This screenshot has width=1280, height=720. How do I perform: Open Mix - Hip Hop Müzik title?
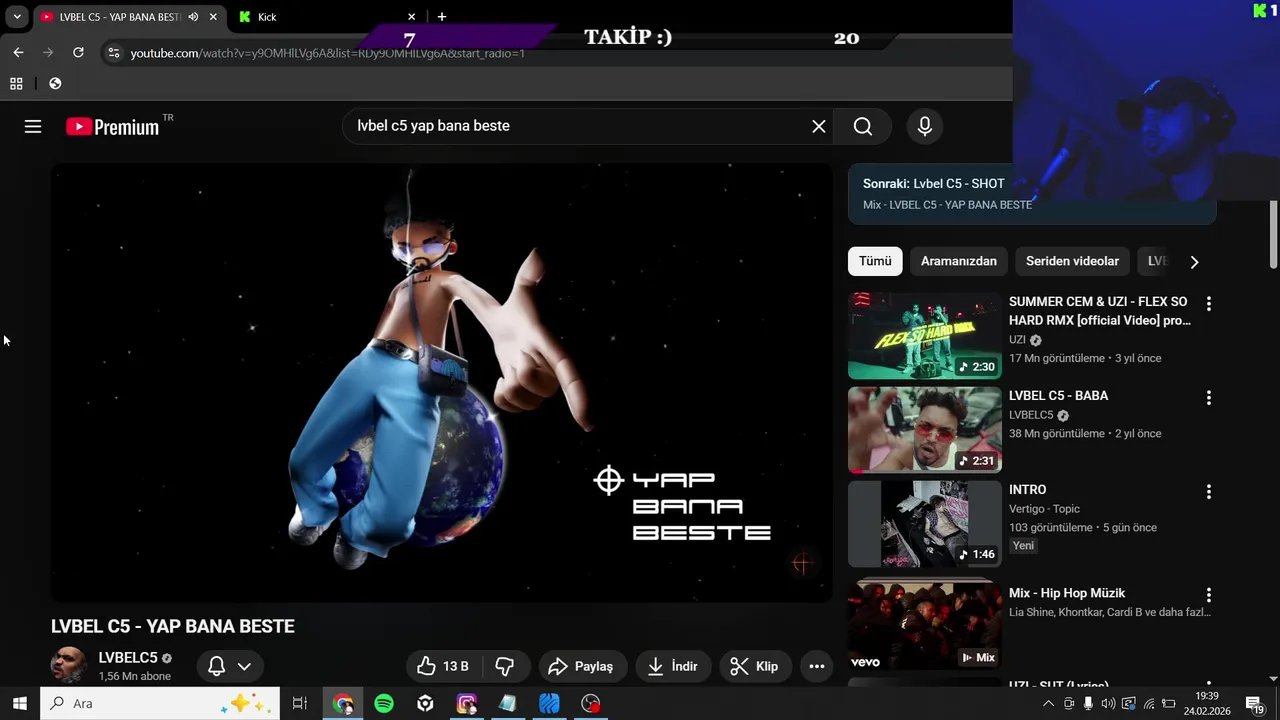[x=1067, y=593]
